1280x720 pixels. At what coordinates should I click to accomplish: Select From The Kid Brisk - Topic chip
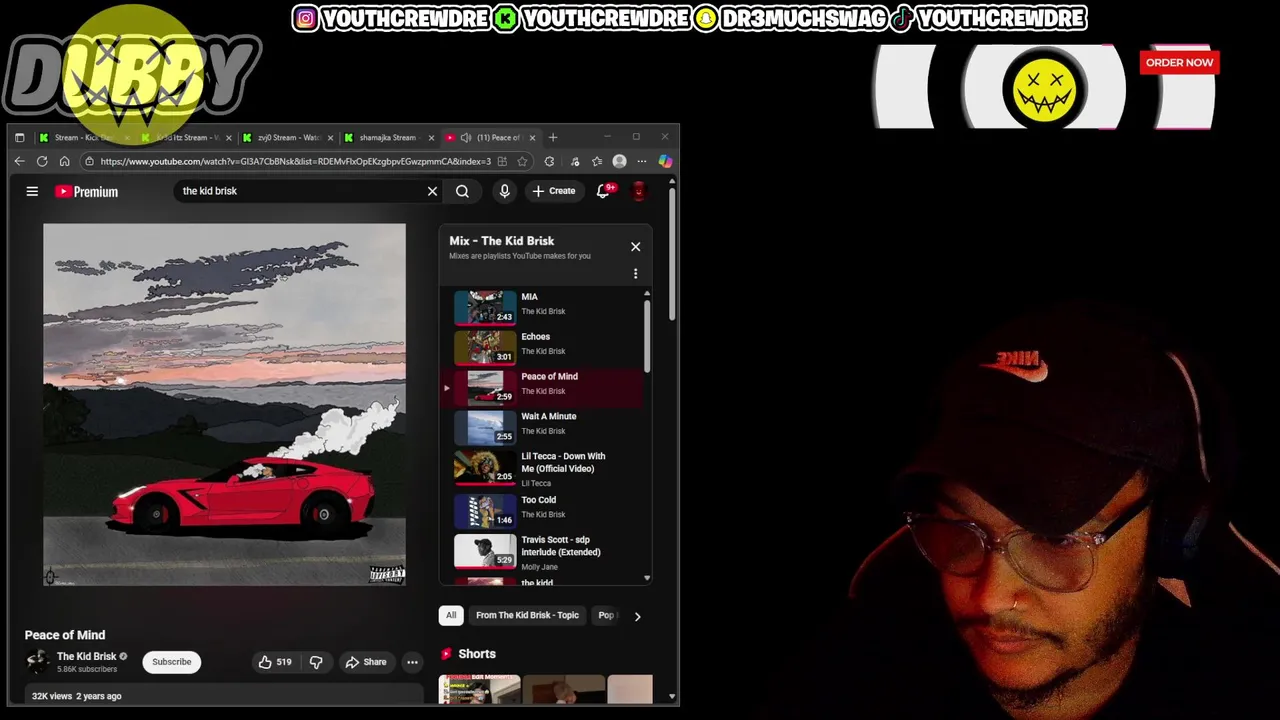[527, 615]
